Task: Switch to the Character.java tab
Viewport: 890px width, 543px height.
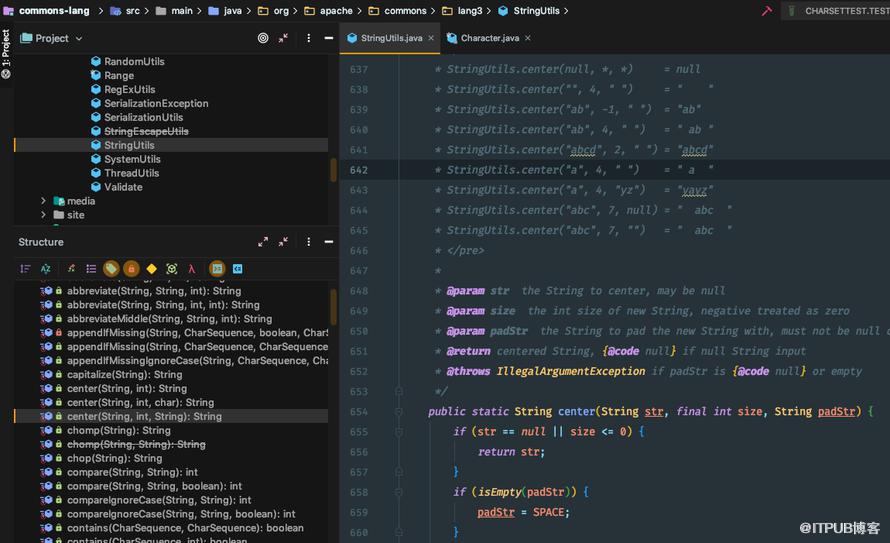Action: (x=489, y=38)
